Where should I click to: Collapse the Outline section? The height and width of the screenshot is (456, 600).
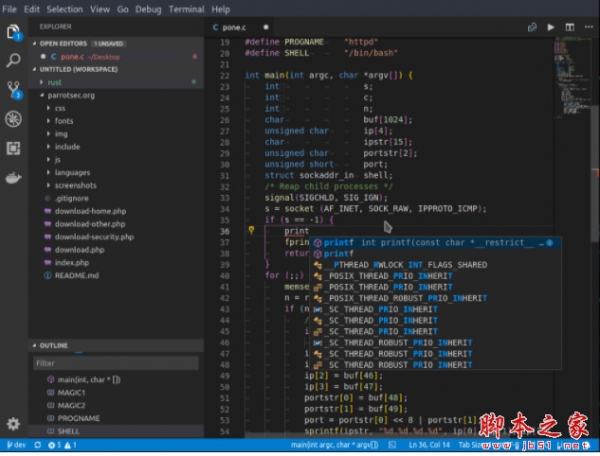point(116,345)
